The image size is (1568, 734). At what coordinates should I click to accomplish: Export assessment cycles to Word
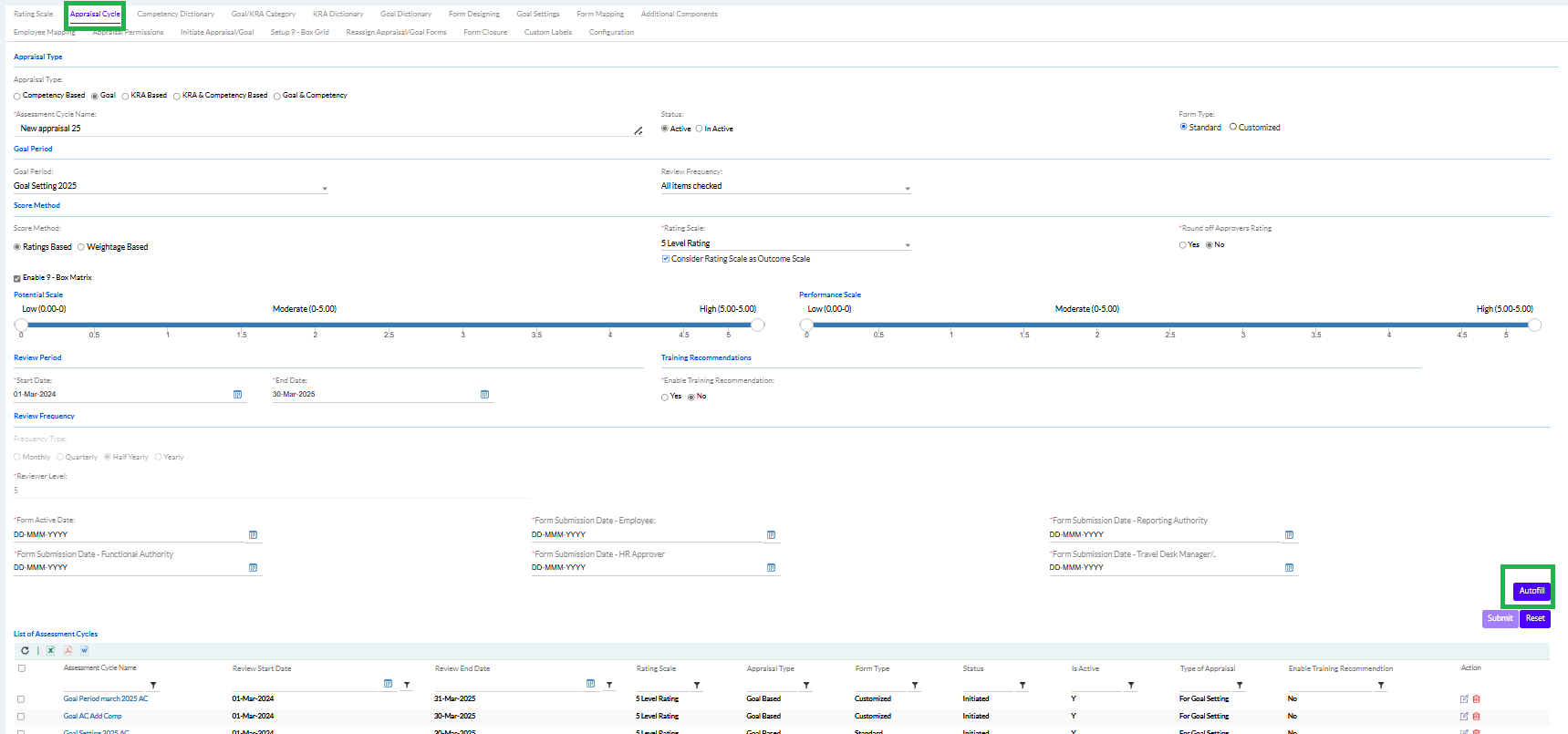(84, 650)
